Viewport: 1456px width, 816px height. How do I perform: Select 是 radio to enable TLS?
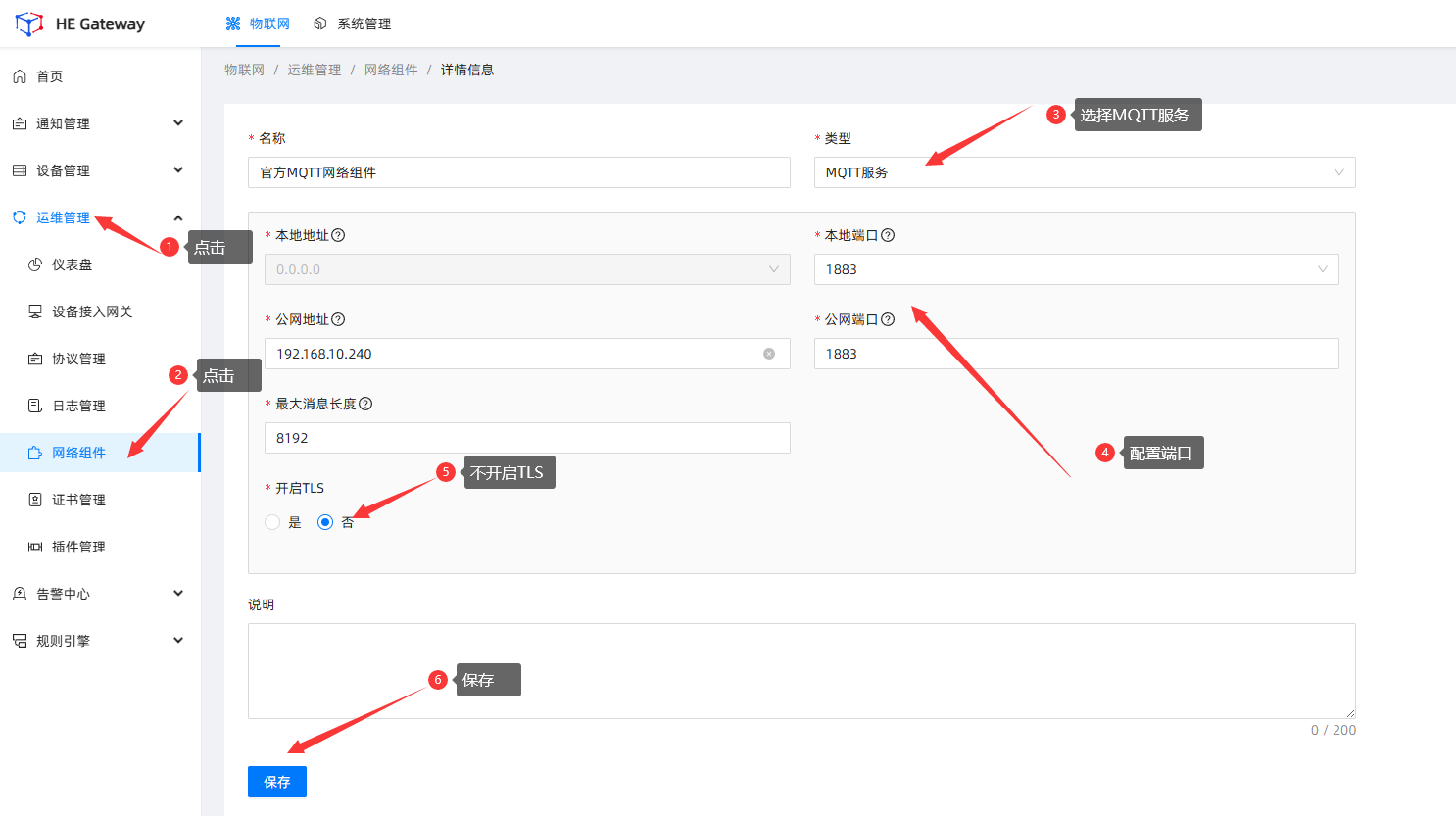pos(272,522)
